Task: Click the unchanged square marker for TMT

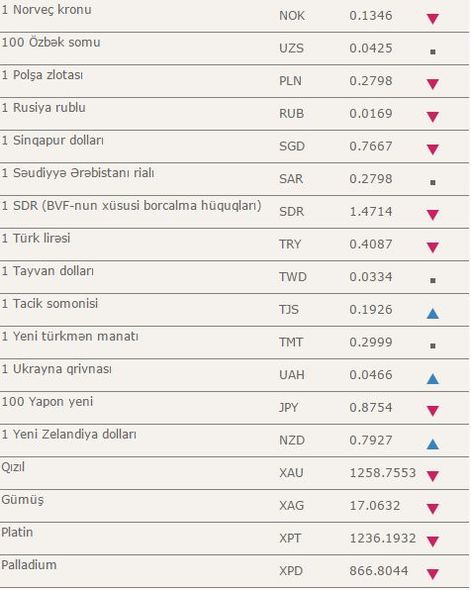Action: pyautogui.click(x=433, y=345)
